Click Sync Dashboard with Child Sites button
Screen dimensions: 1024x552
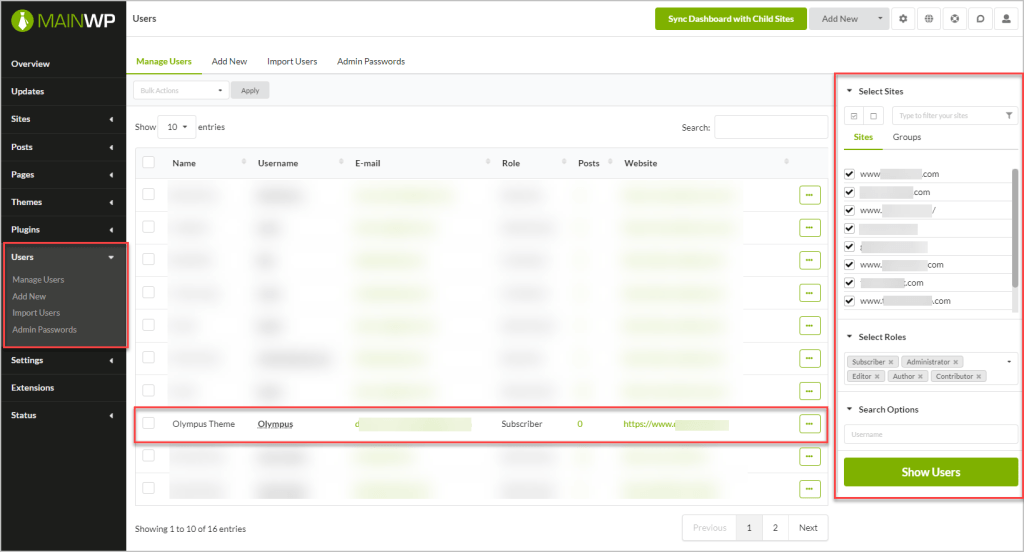point(731,19)
